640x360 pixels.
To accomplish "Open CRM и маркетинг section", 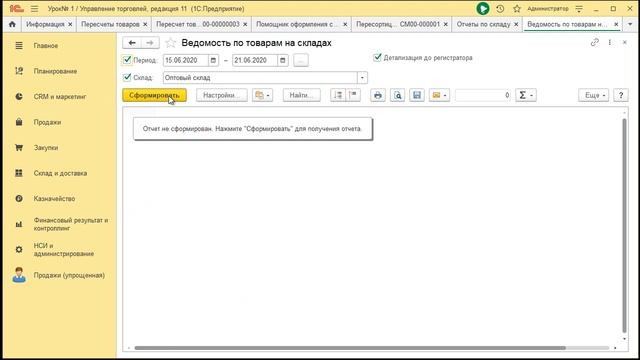I will coord(60,97).
